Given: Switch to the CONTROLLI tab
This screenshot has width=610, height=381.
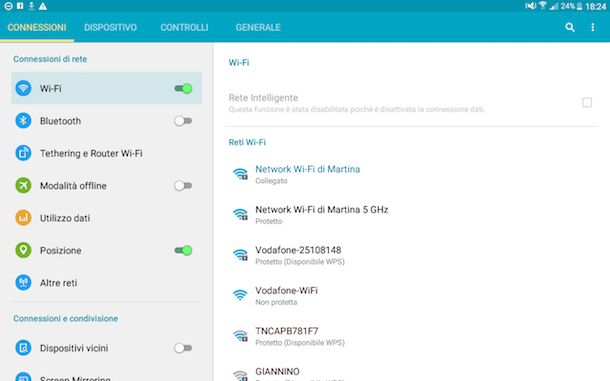Looking at the screenshot, I should tap(184, 27).
